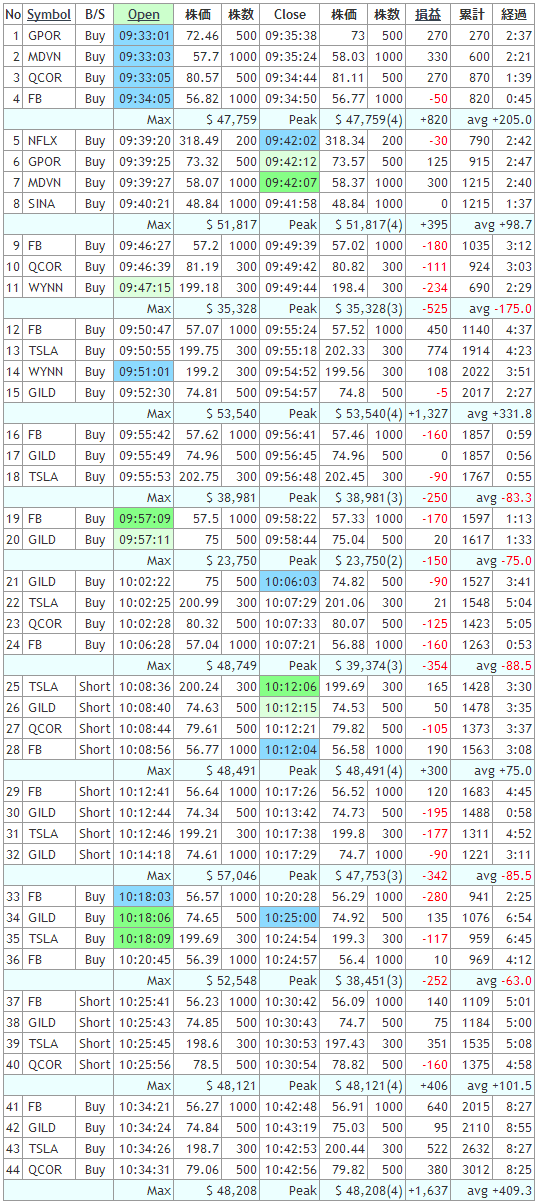540x1204 pixels.
Task: Click close time 10:43:19
Action: [290, 1128]
